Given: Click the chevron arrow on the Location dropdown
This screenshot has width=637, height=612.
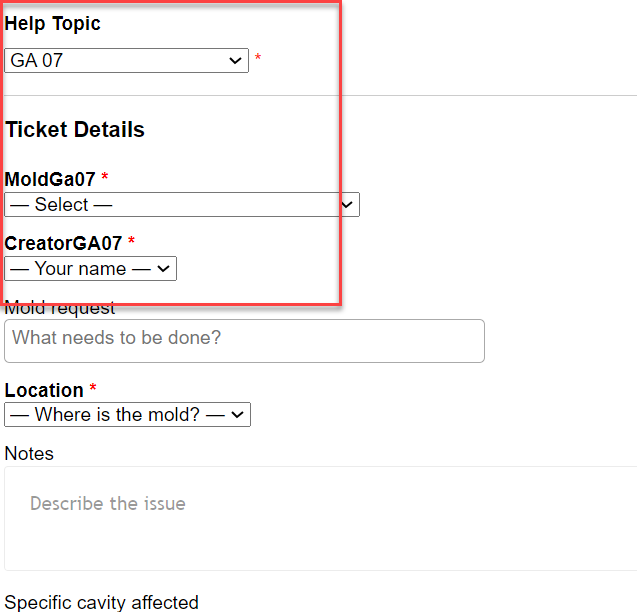Looking at the screenshot, I should 238,415.
